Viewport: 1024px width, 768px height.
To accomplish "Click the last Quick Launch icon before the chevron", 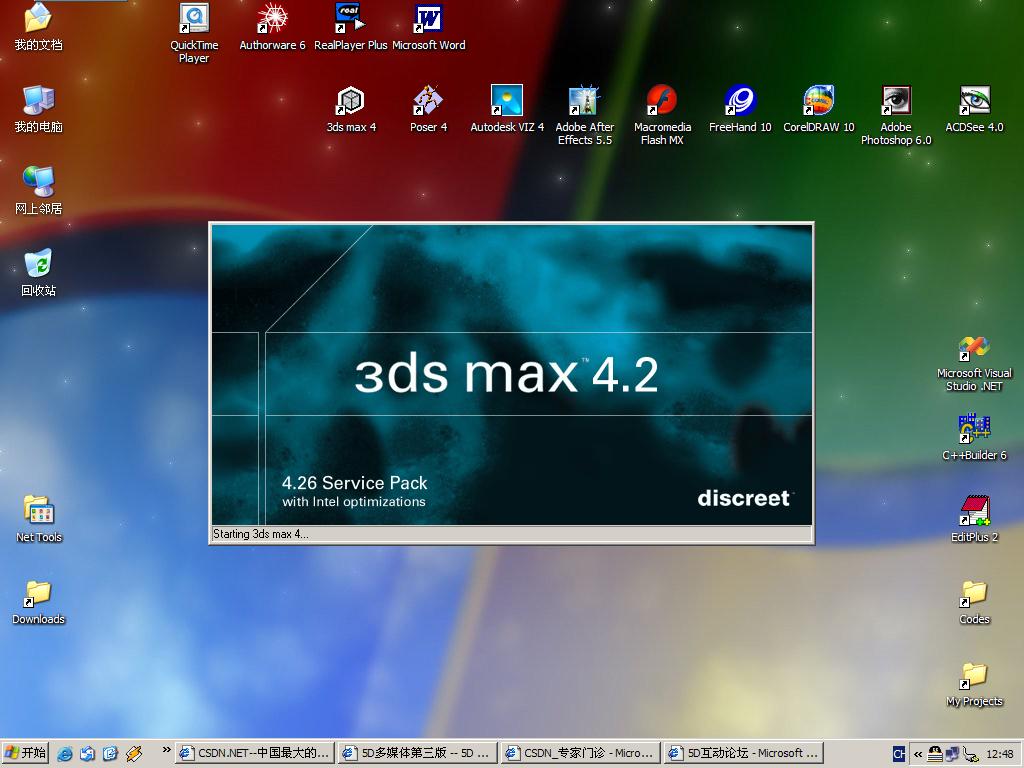I will click(x=134, y=754).
